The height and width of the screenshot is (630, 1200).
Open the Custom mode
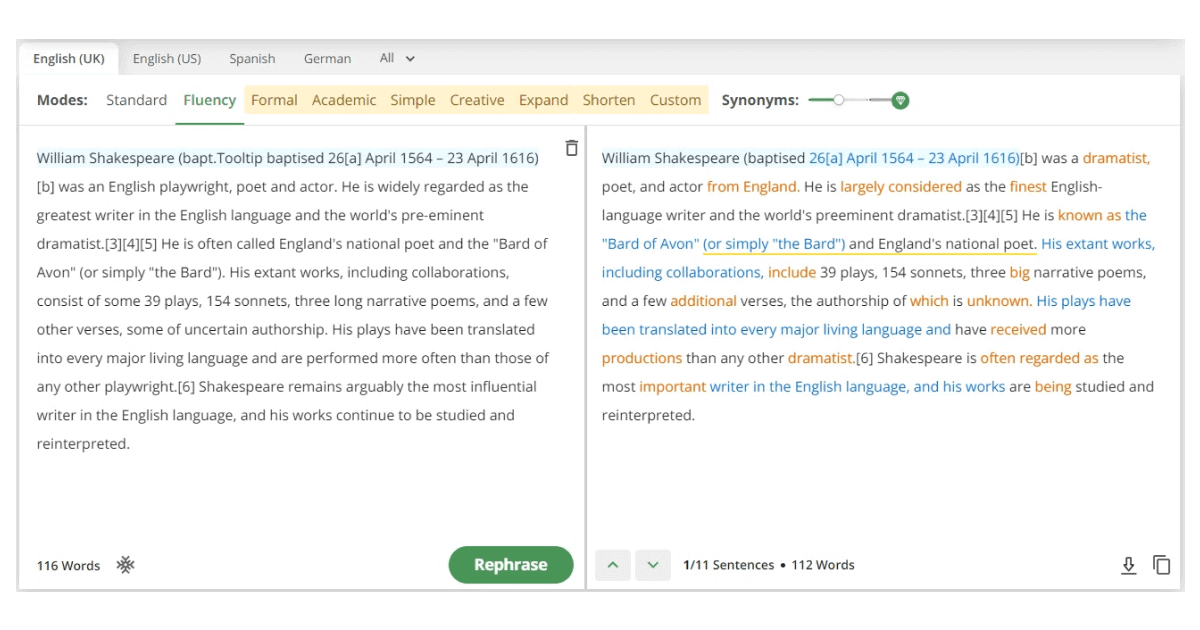676,100
